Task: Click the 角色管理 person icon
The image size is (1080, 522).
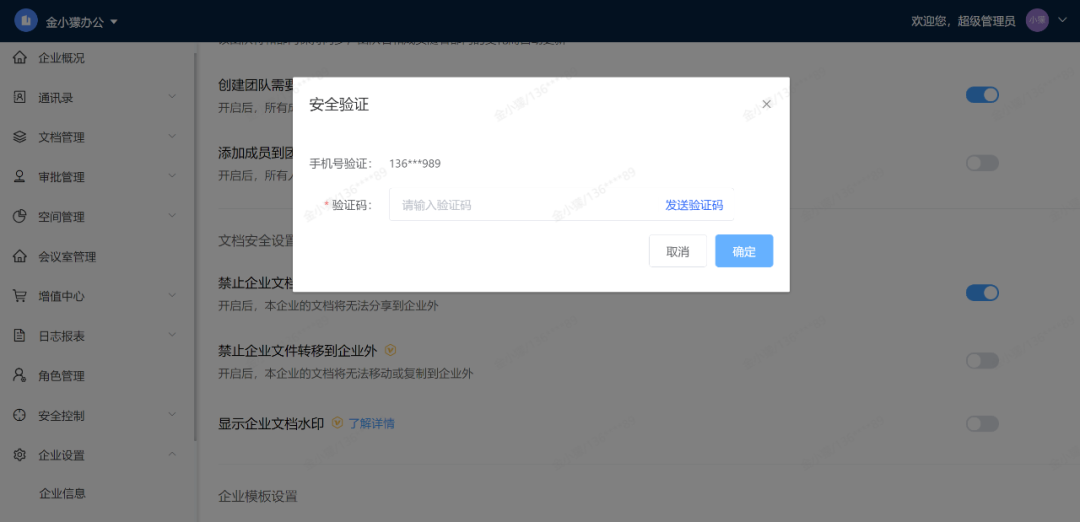Action: point(20,376)
